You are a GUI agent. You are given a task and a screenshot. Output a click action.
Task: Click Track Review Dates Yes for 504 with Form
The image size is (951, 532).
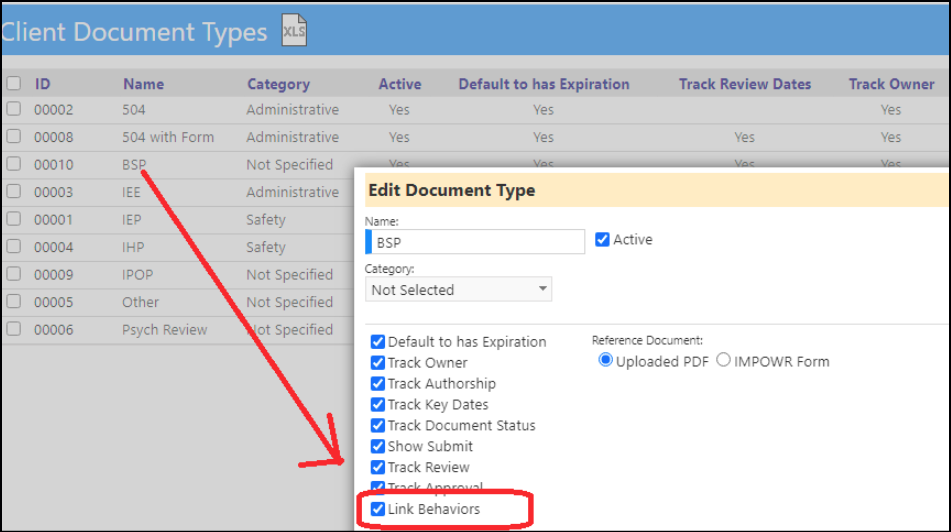click(744, 137)
